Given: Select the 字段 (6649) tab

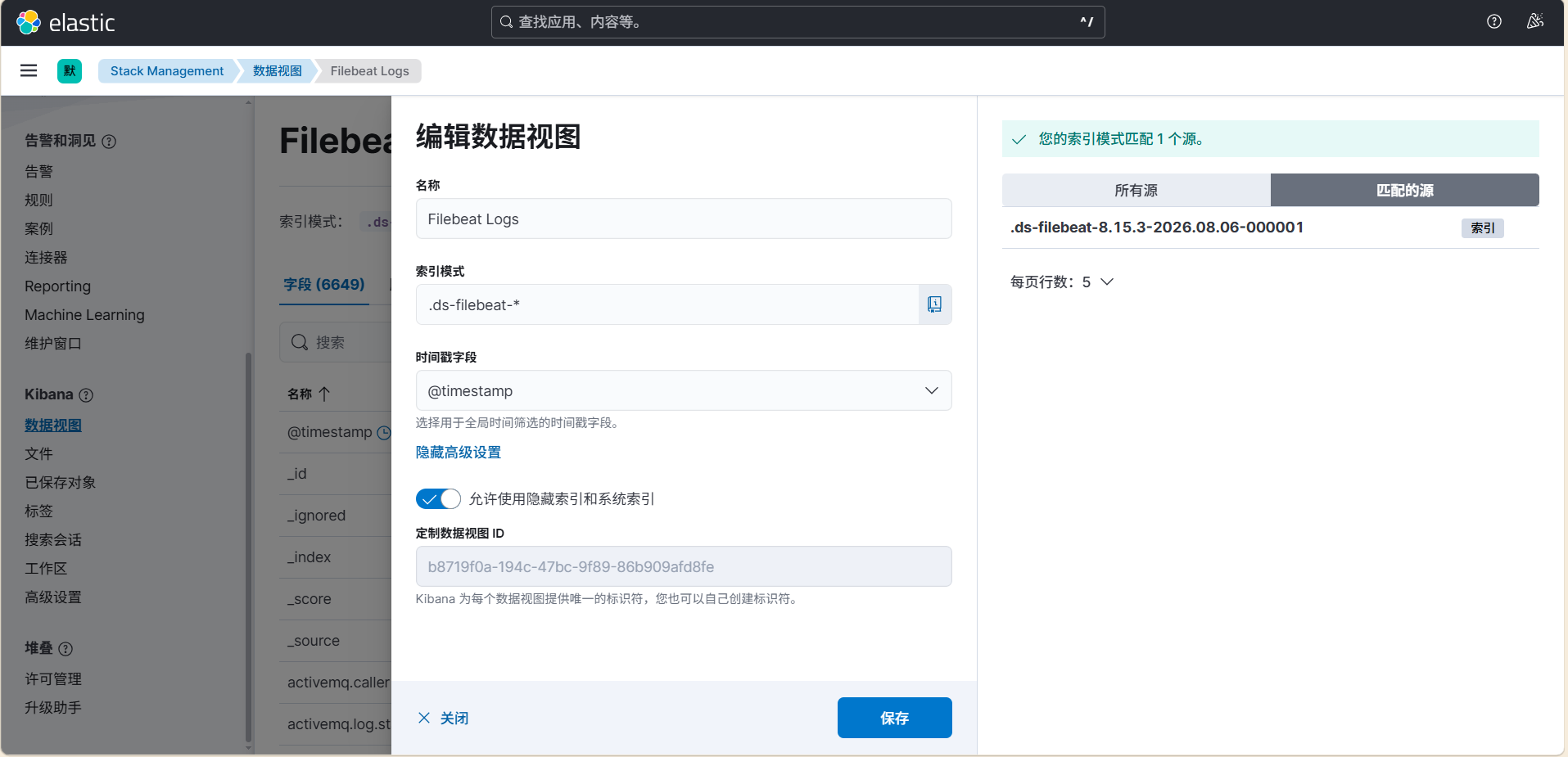Looking at the screenshot, I should pos(324,284).
